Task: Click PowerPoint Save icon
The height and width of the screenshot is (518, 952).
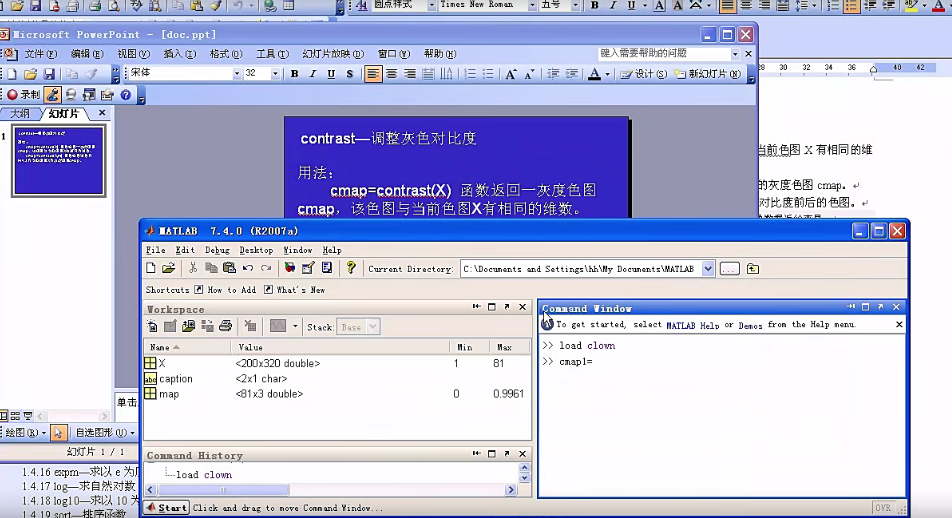Action: [49, 74]
